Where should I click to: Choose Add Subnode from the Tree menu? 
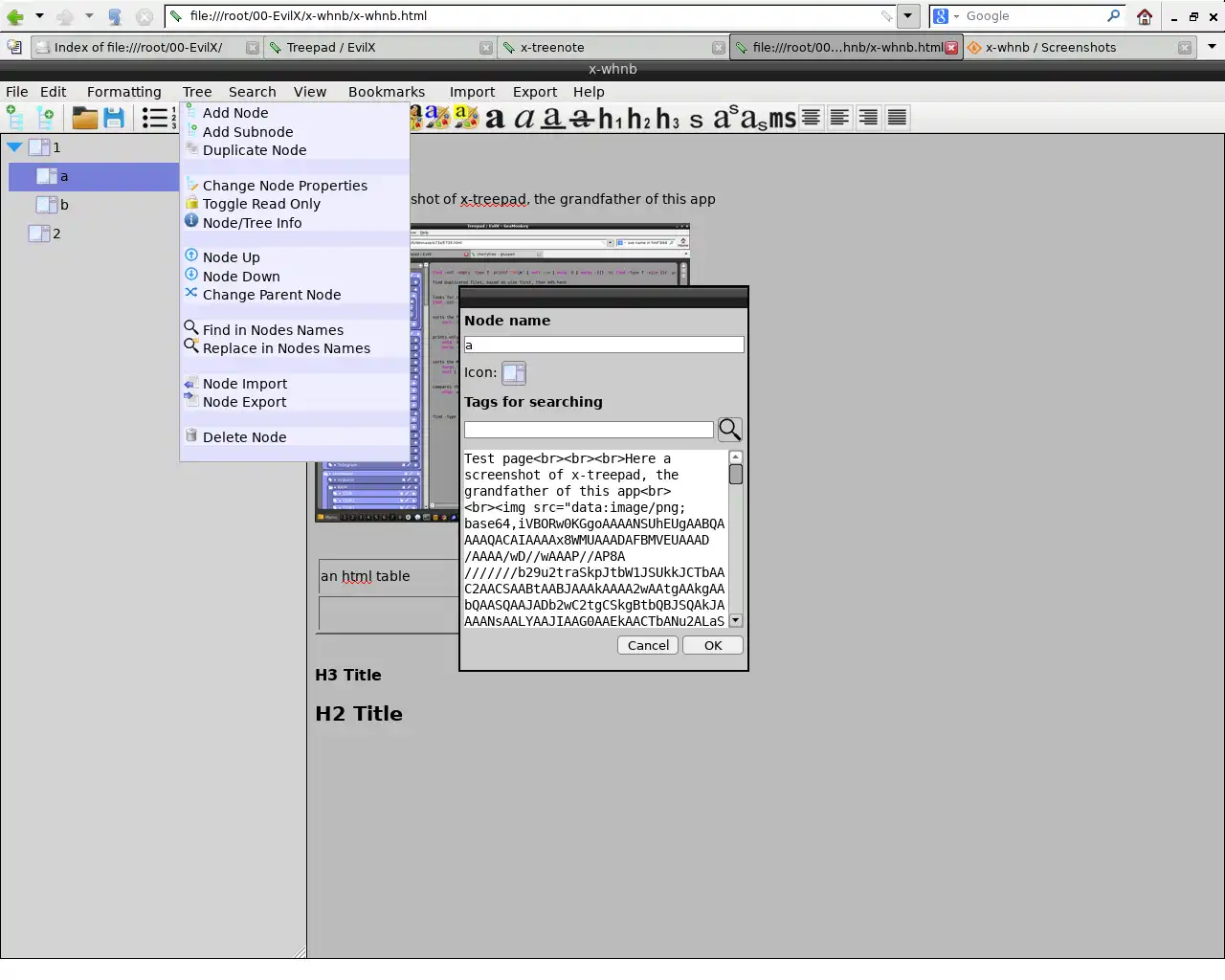coord(248,132)
